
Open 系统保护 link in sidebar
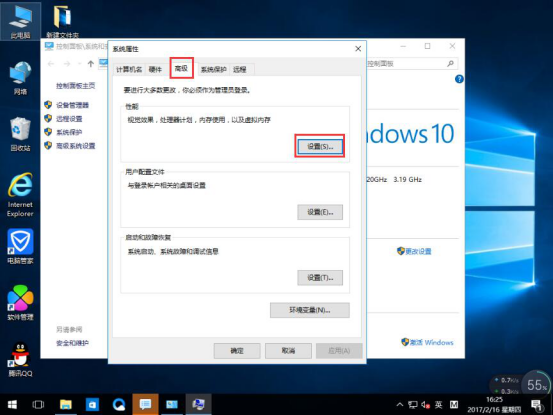point(69,132)
